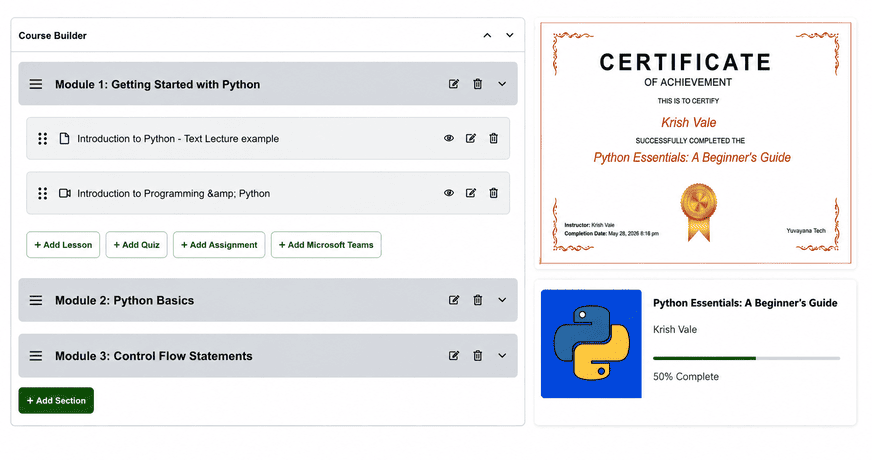Delete Module 1: Getting Started with Python

pos(477,84)
